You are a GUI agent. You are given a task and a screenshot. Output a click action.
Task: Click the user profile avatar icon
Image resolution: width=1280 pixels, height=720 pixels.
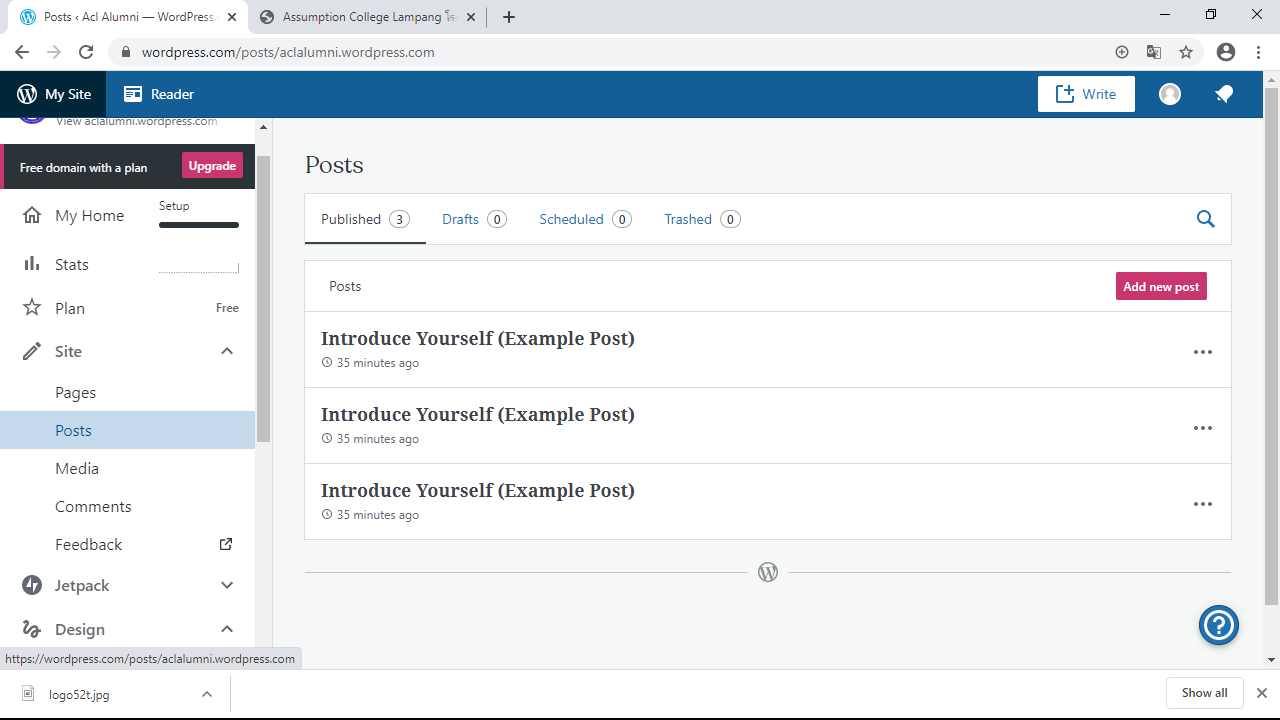[1169, 94]
